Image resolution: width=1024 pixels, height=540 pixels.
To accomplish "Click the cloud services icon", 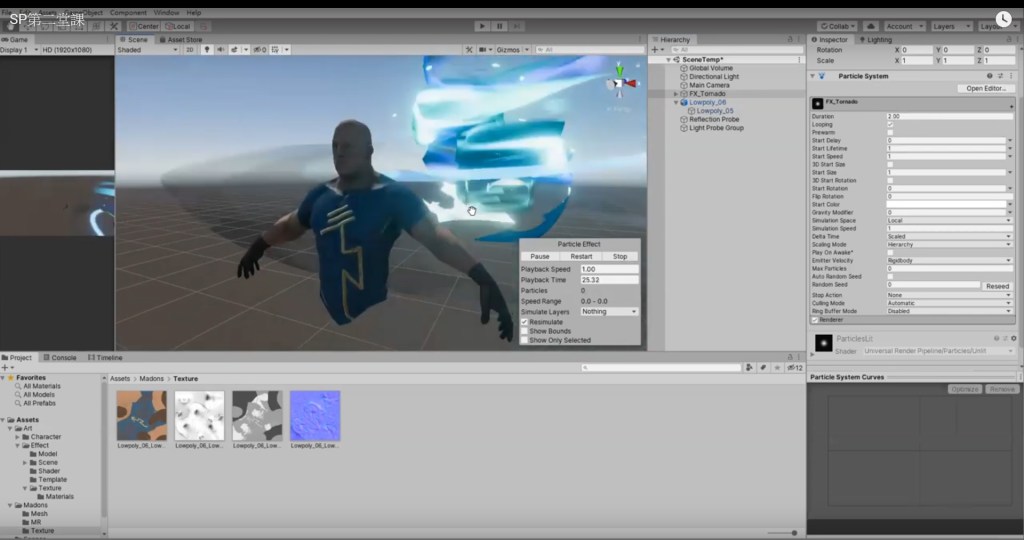I will 869,26.
